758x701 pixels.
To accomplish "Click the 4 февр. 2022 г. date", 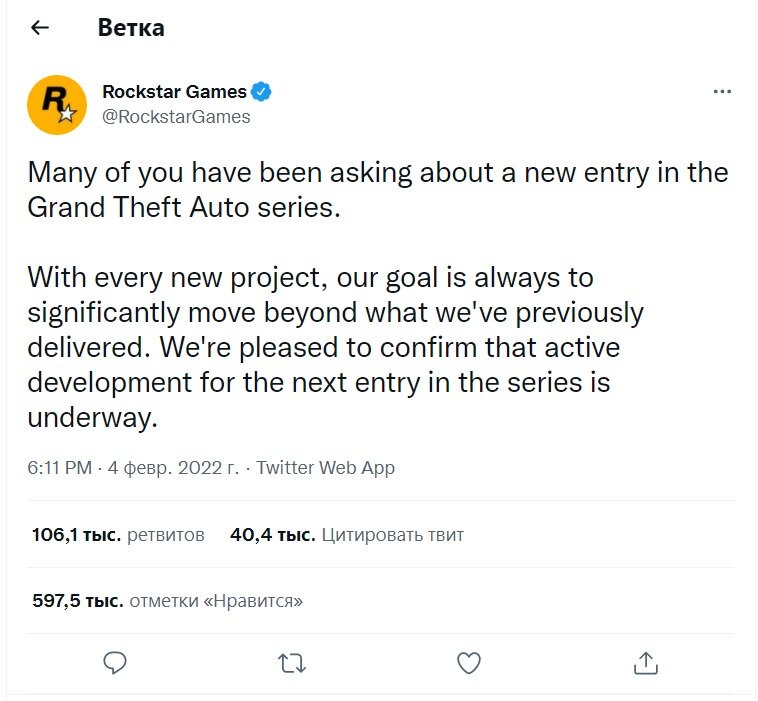I will [173, 468].
